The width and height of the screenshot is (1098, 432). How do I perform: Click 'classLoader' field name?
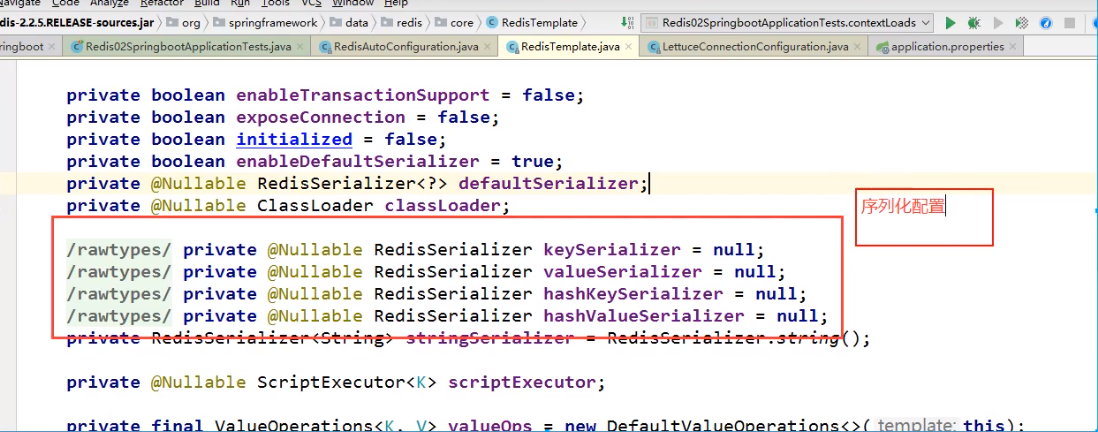443,206
